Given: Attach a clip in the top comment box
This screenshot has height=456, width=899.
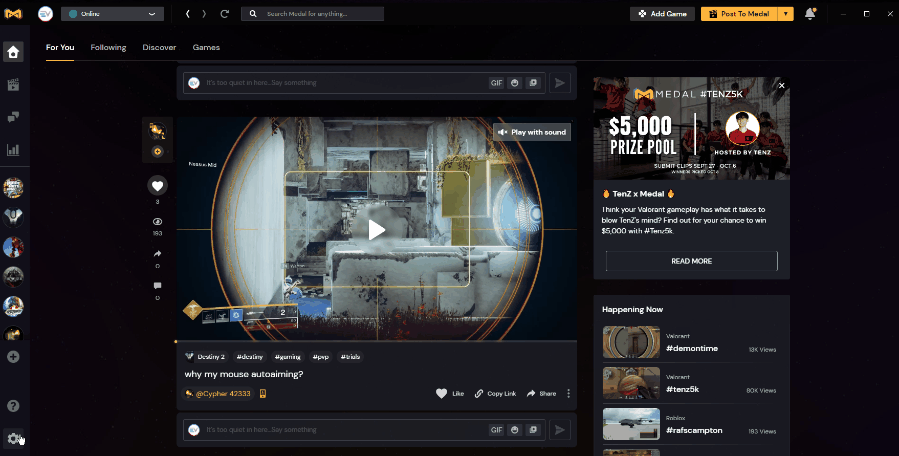Looking at the screenshot, I should (x=533, y=83).
